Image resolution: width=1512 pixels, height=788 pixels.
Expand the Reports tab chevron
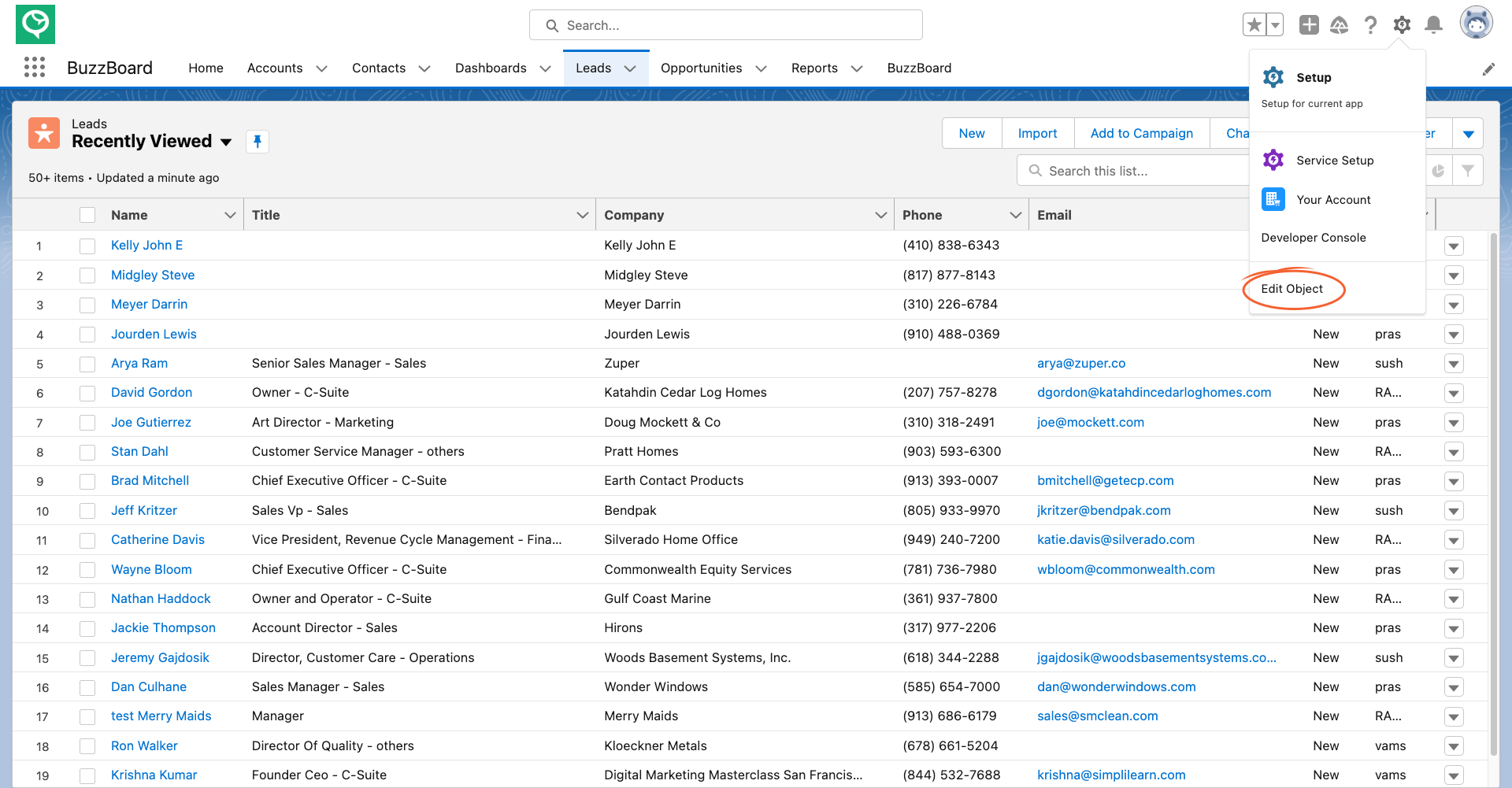[857, 68]
